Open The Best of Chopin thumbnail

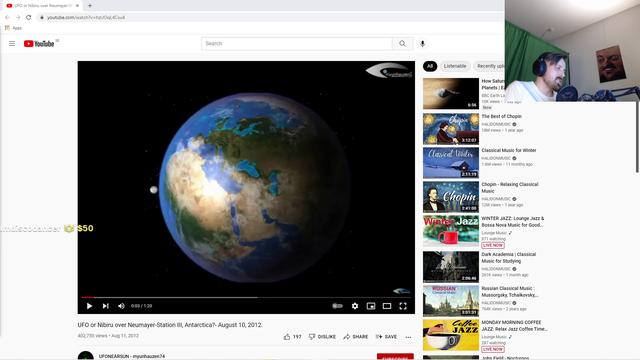pyautogui.click(x=451, y=129)
